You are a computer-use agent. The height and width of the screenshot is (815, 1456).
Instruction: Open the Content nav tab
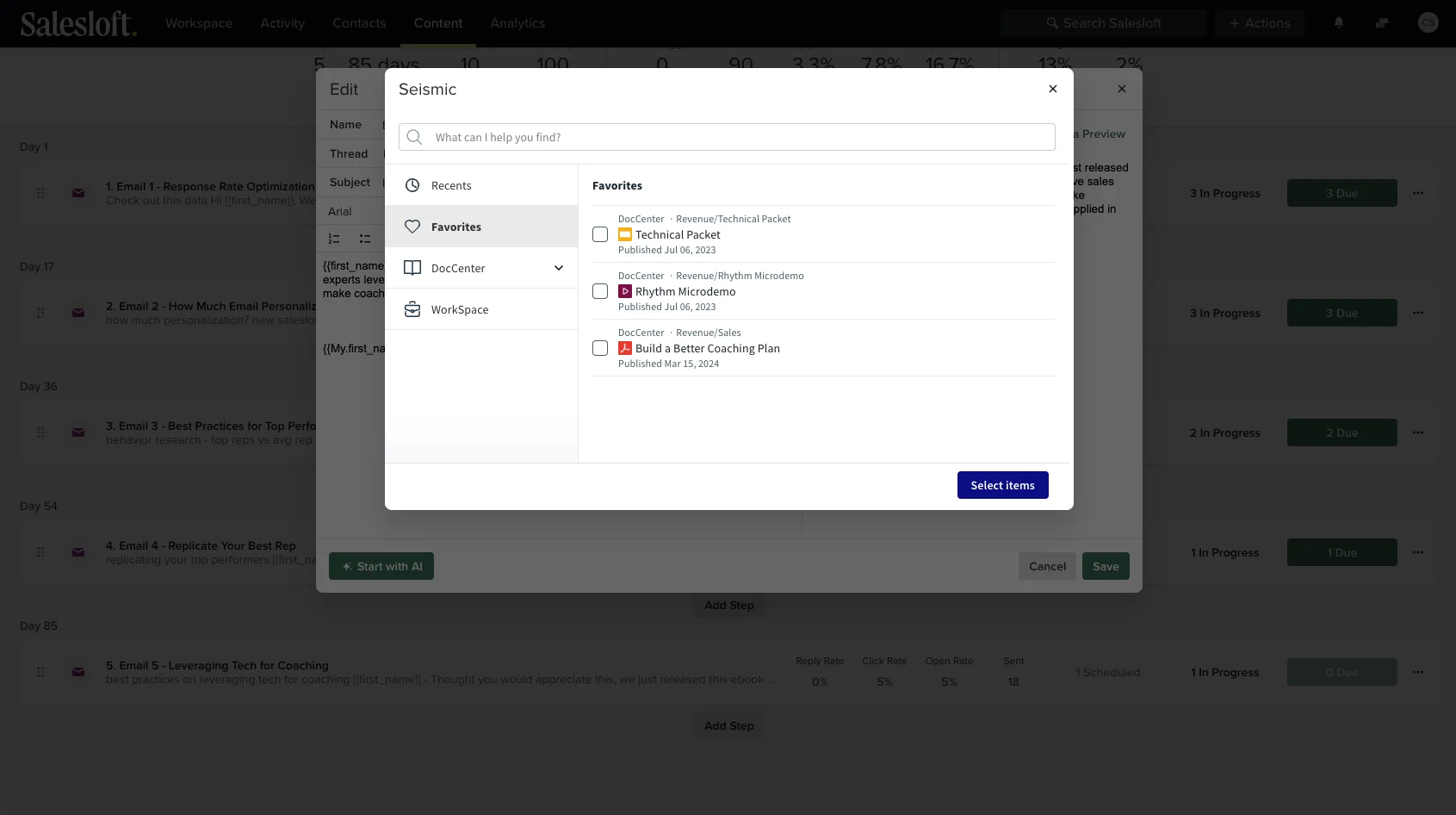click(438, 23)
